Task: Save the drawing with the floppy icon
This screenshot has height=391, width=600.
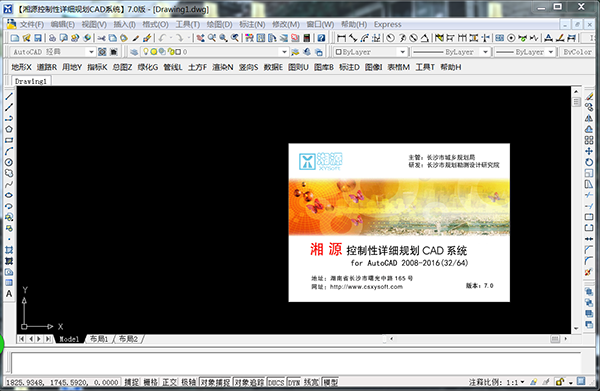Action: click(38, 38)
